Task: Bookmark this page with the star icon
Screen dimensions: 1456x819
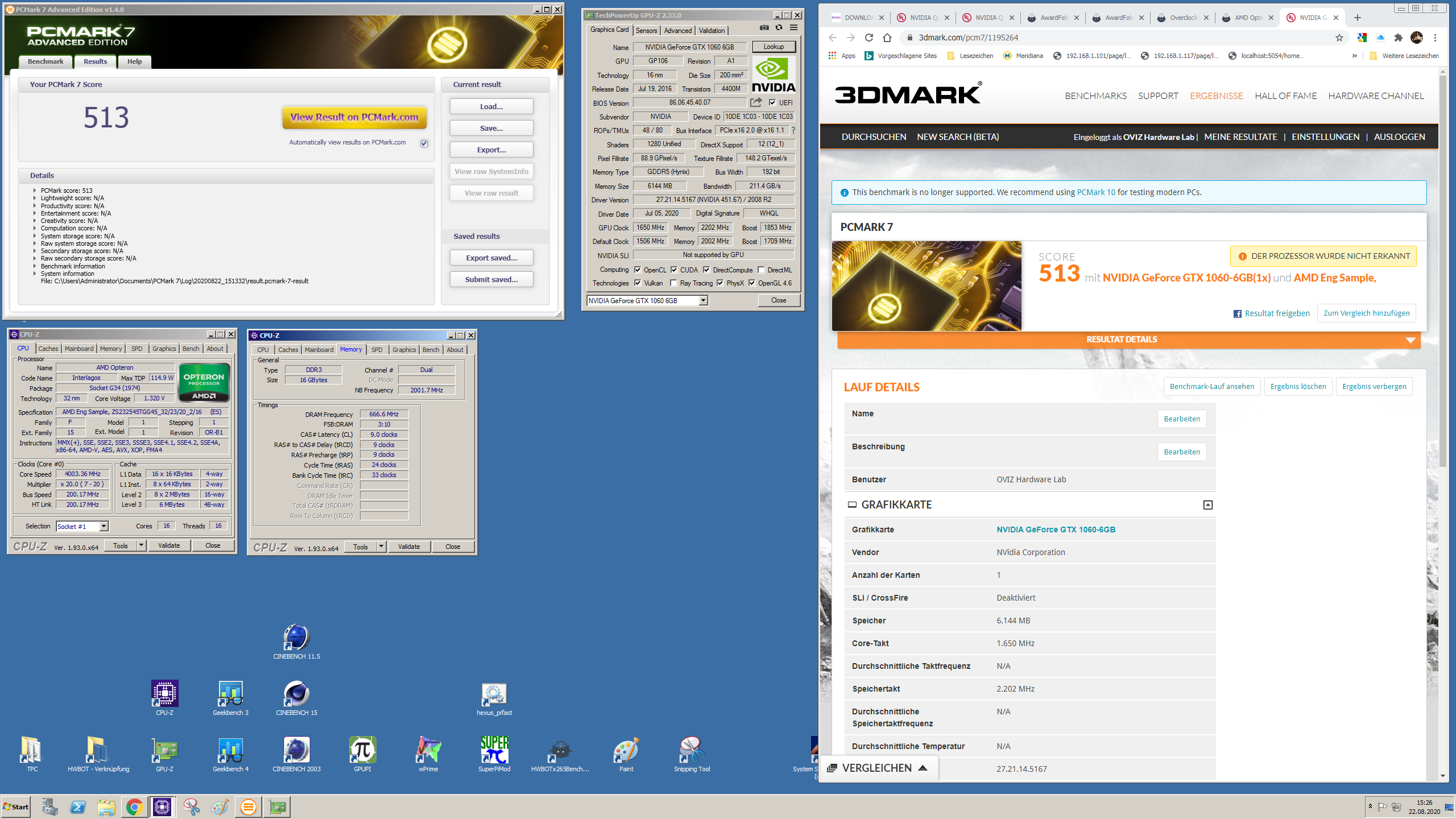Action: tap(1339, 38)
